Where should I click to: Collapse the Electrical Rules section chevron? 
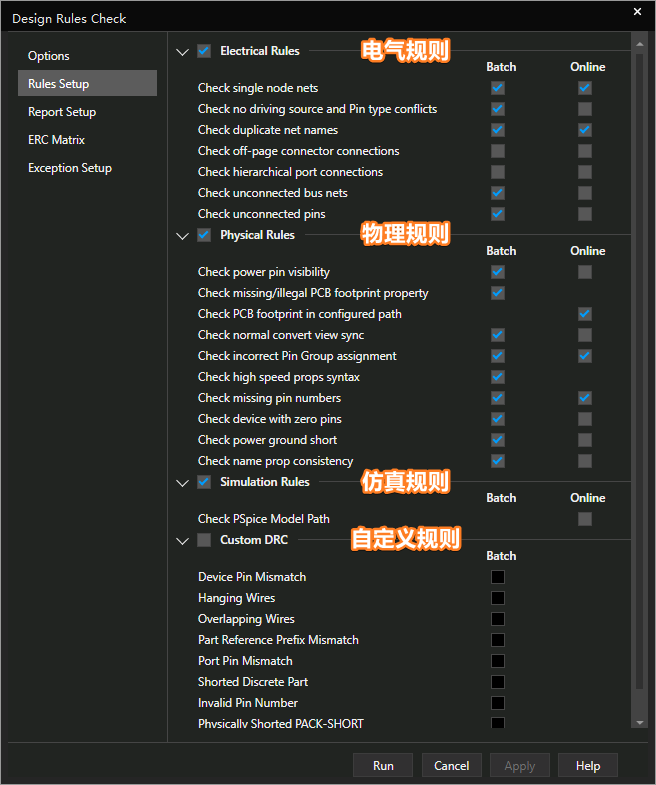pyautogui.click(x=181, y=51)
